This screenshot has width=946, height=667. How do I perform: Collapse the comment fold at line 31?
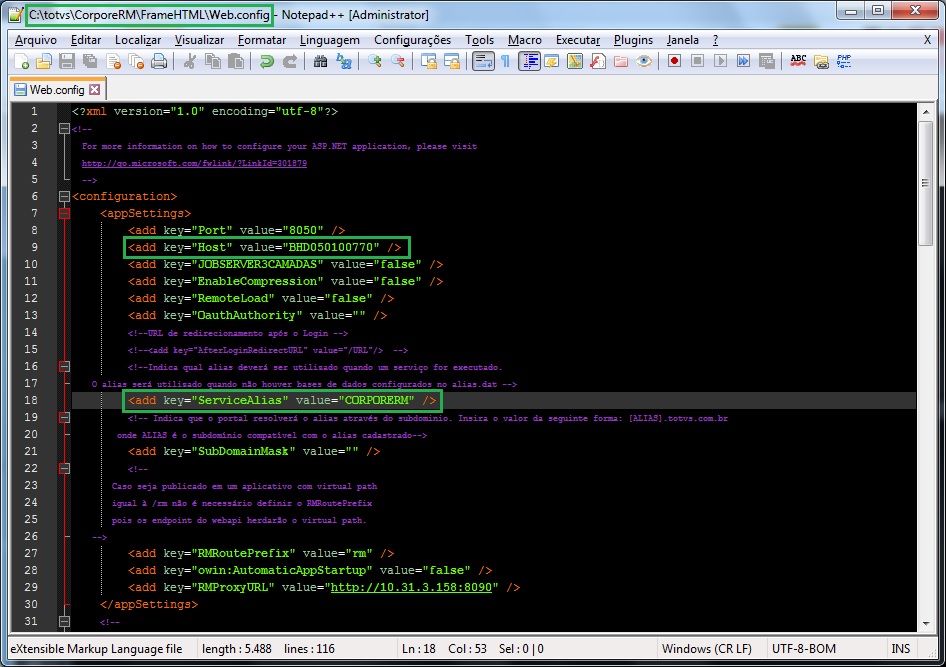tap(64, 621)
